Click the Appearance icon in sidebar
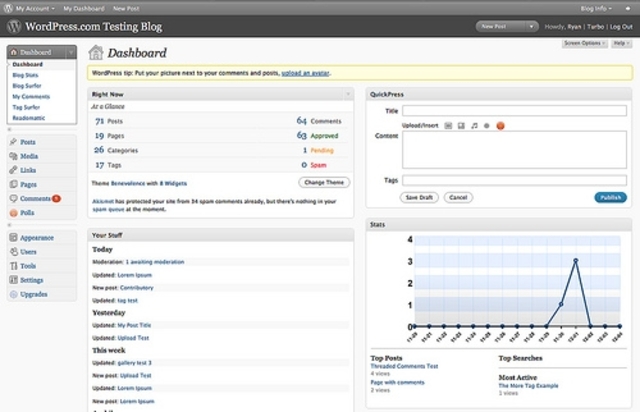The height and width of the screenshot is (412, 640). 13,238
